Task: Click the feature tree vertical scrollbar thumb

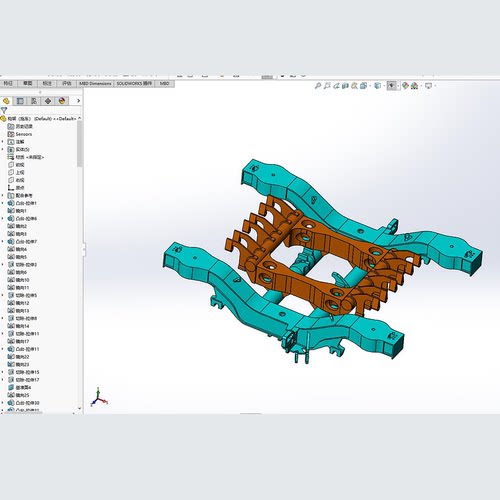Action: point(79,143)
